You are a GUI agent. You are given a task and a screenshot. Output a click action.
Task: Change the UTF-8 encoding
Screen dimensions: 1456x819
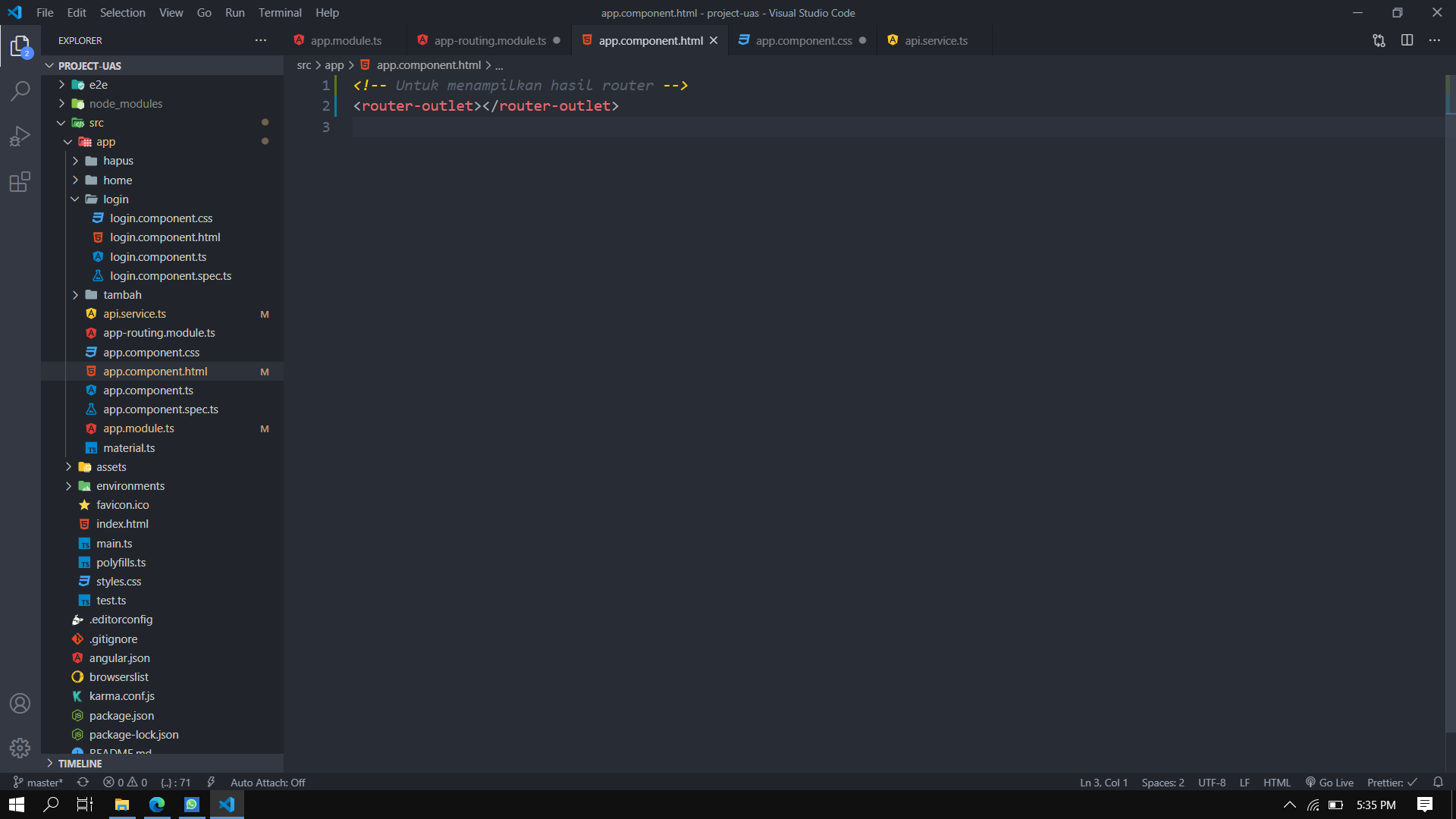point(1212,783)
